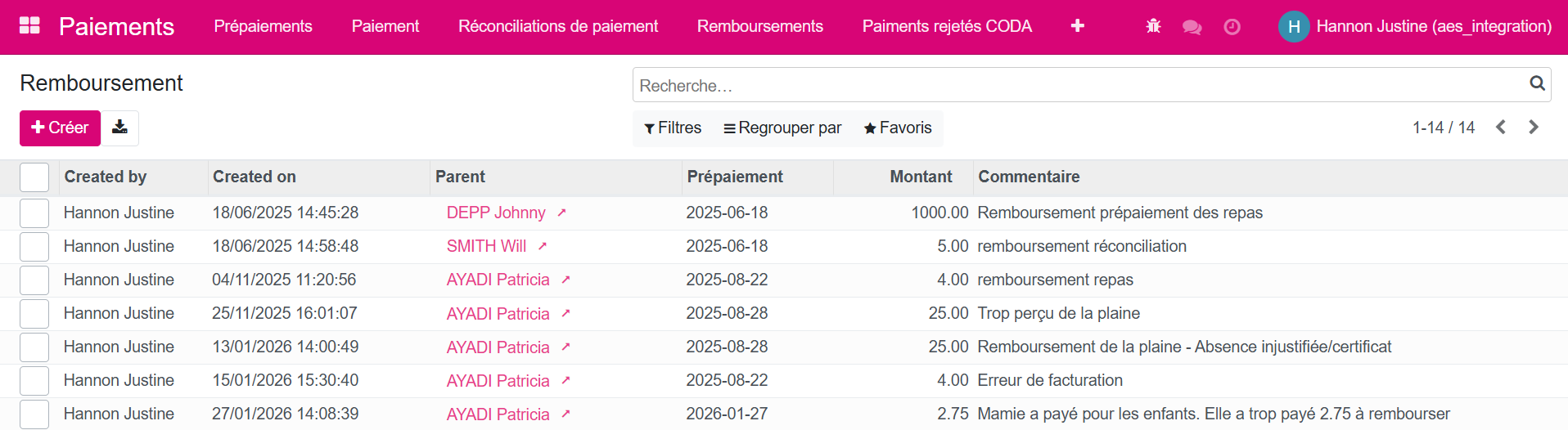Click the 1000.00 amount cell
Screen dimensions: 1568x430
[x=939, y=213]
